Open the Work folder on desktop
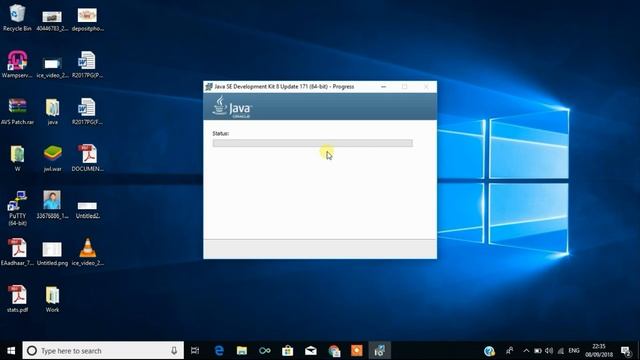Viewport: 640px width, 360px height. [x=52, y=299]
